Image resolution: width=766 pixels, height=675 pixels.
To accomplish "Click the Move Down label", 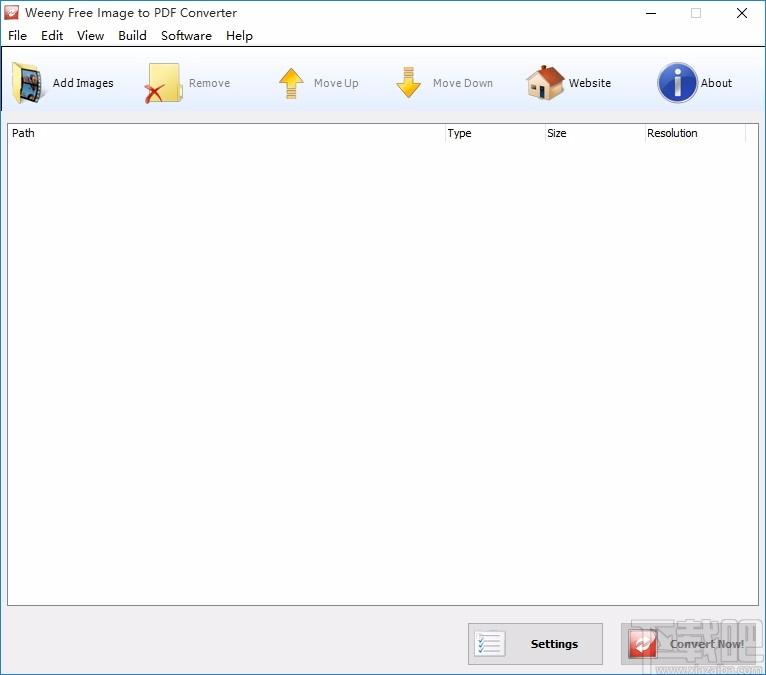I will coord(463,83).
